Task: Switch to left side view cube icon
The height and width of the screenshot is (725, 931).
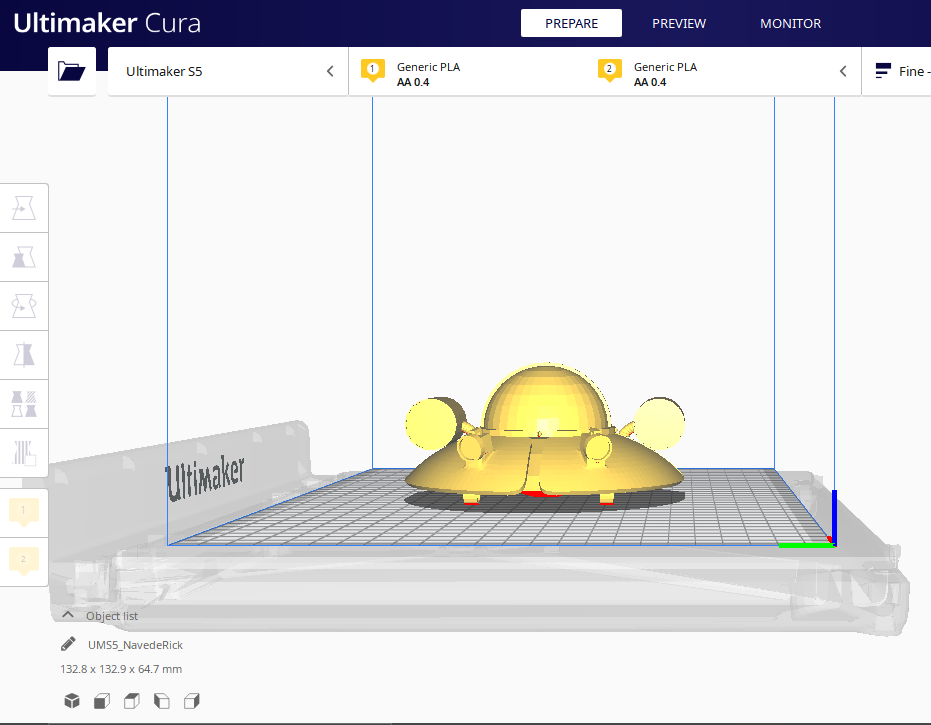Action: tap(162, 701)
